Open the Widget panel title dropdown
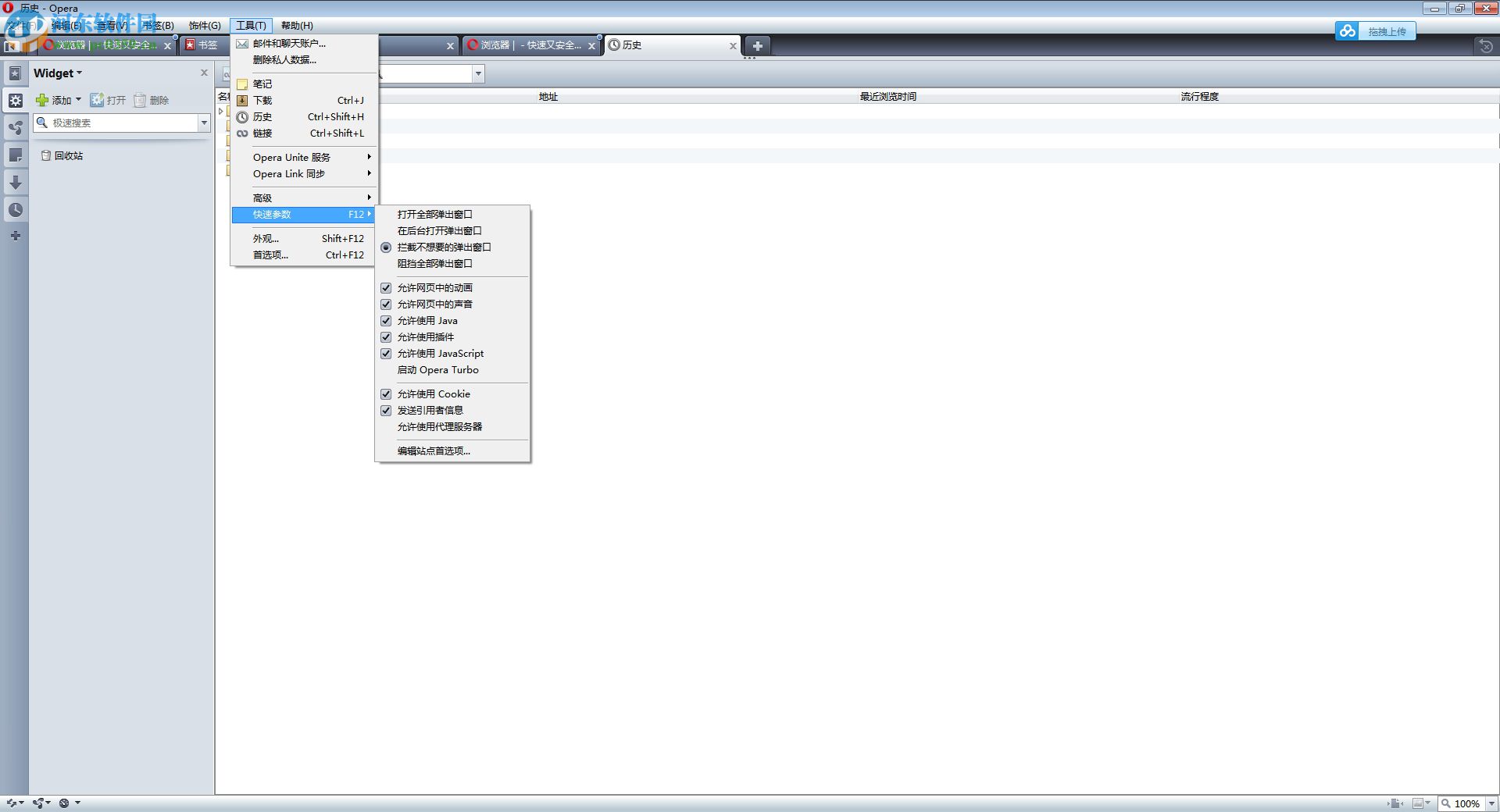This screenshot has width=1500, height=812. (57, 73)
